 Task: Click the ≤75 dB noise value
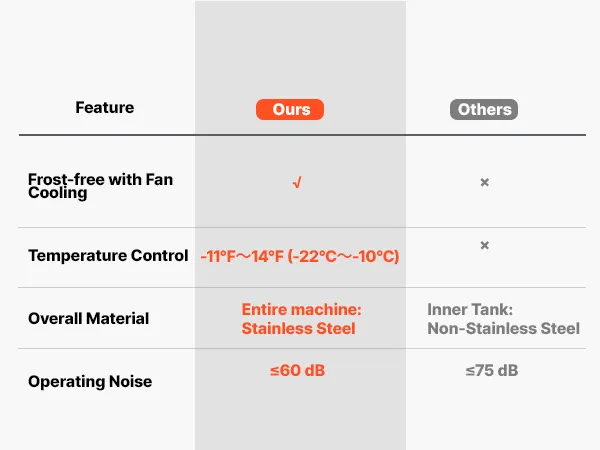click(491, 371)
